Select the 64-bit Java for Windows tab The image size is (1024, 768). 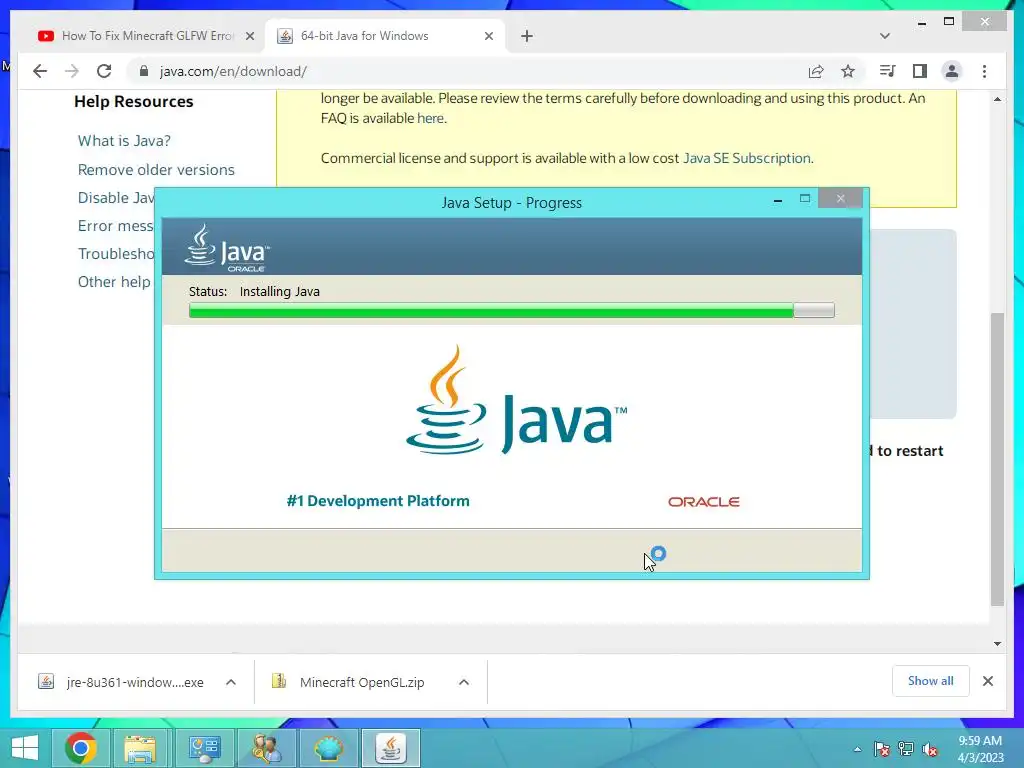(364, 36)
